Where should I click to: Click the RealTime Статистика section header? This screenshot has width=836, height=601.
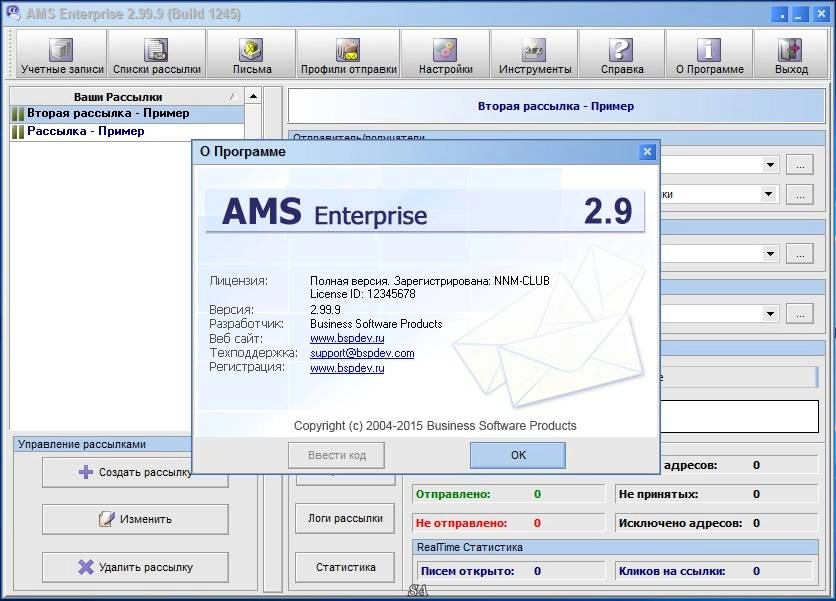615,547
